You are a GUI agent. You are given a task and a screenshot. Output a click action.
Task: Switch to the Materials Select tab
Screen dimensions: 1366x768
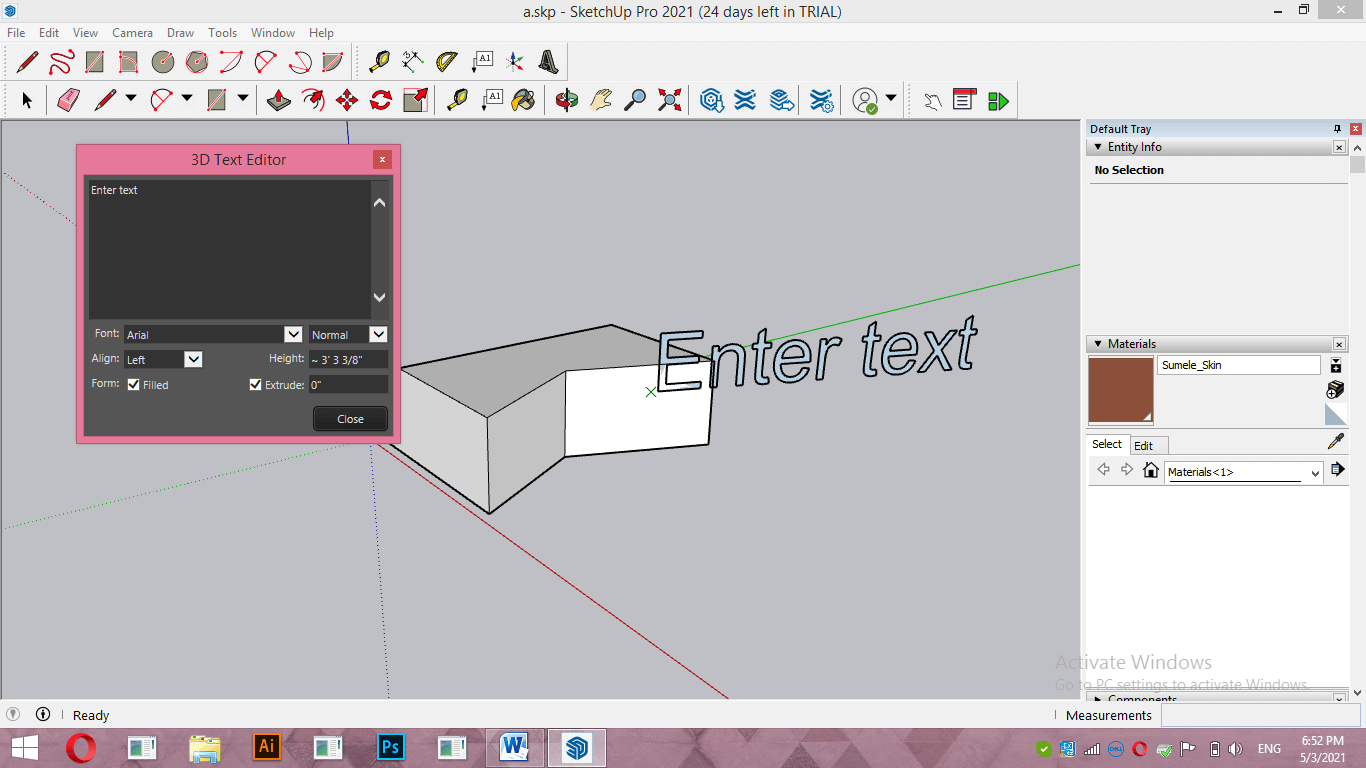tap(1107, 444)
